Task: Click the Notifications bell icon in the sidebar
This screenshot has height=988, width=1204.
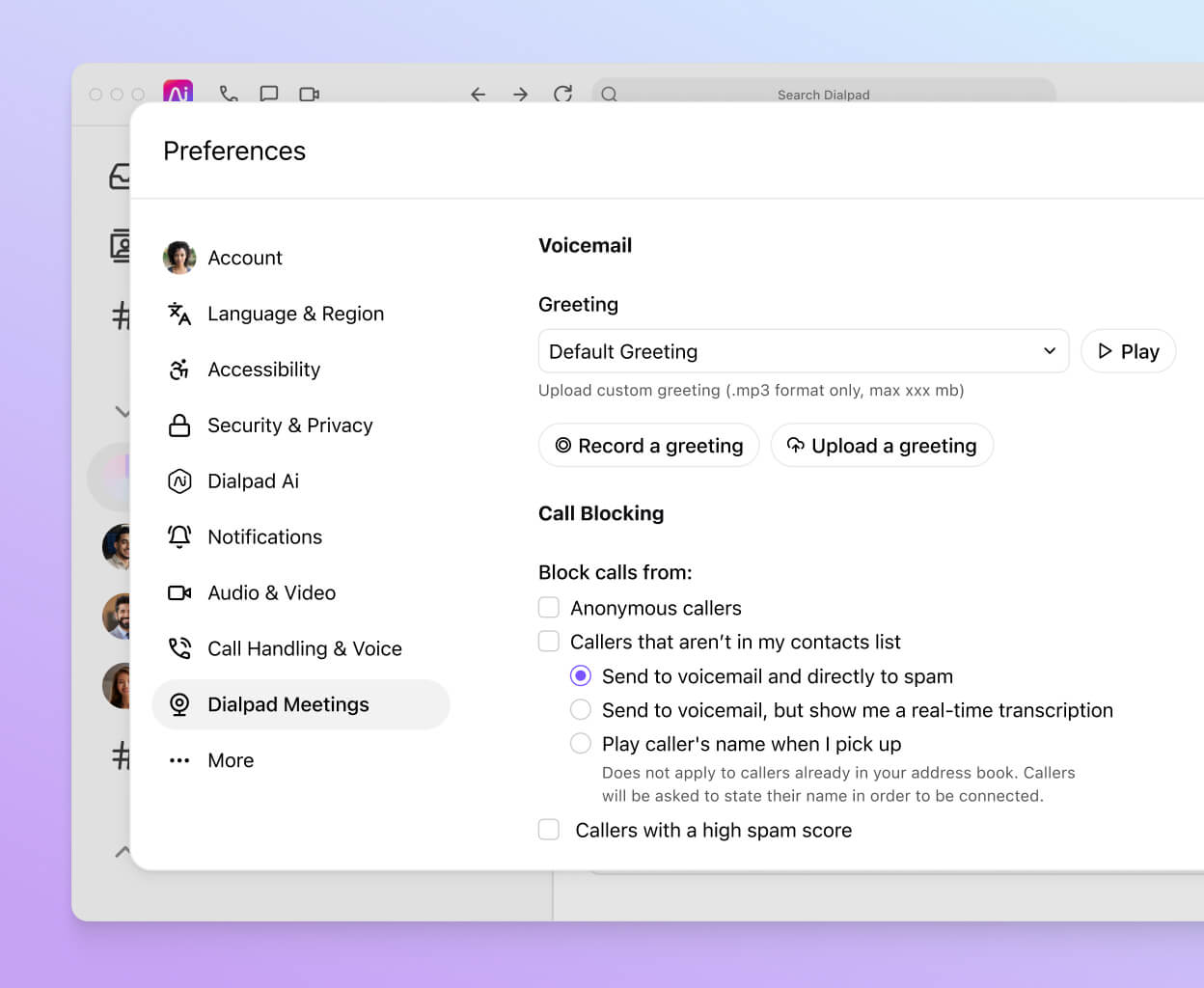Action: pyautogui.click(x=179, y=536)
